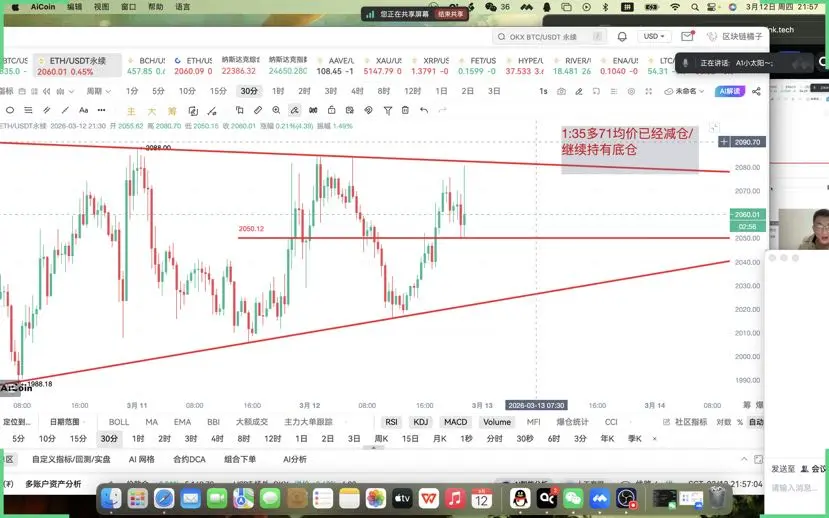This screenshot has width=829, height=518.
Task: Open Safari from the Dock
Action: [x=164, y=498]
